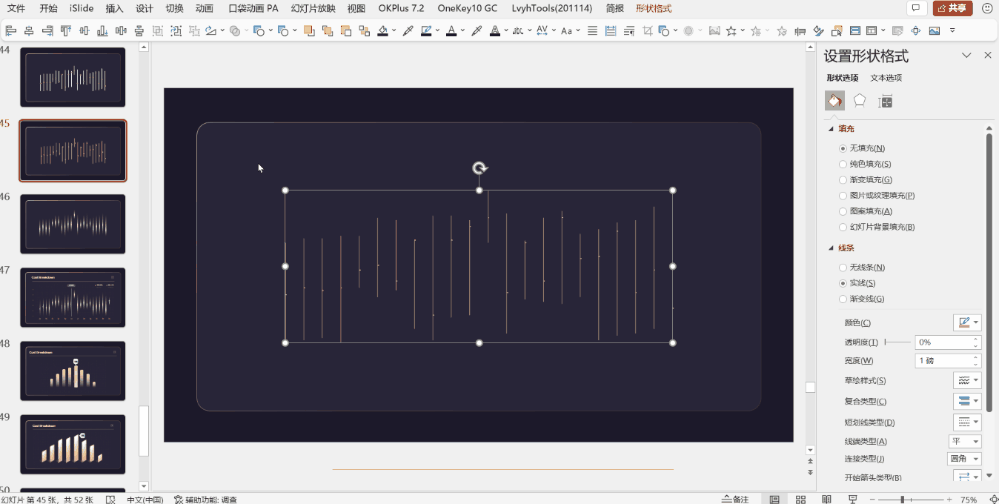Collapse the 填充 (Fill) section
The height and width of the screenshot is (504, 999).
pyautogui.click(x=831, y=129)
